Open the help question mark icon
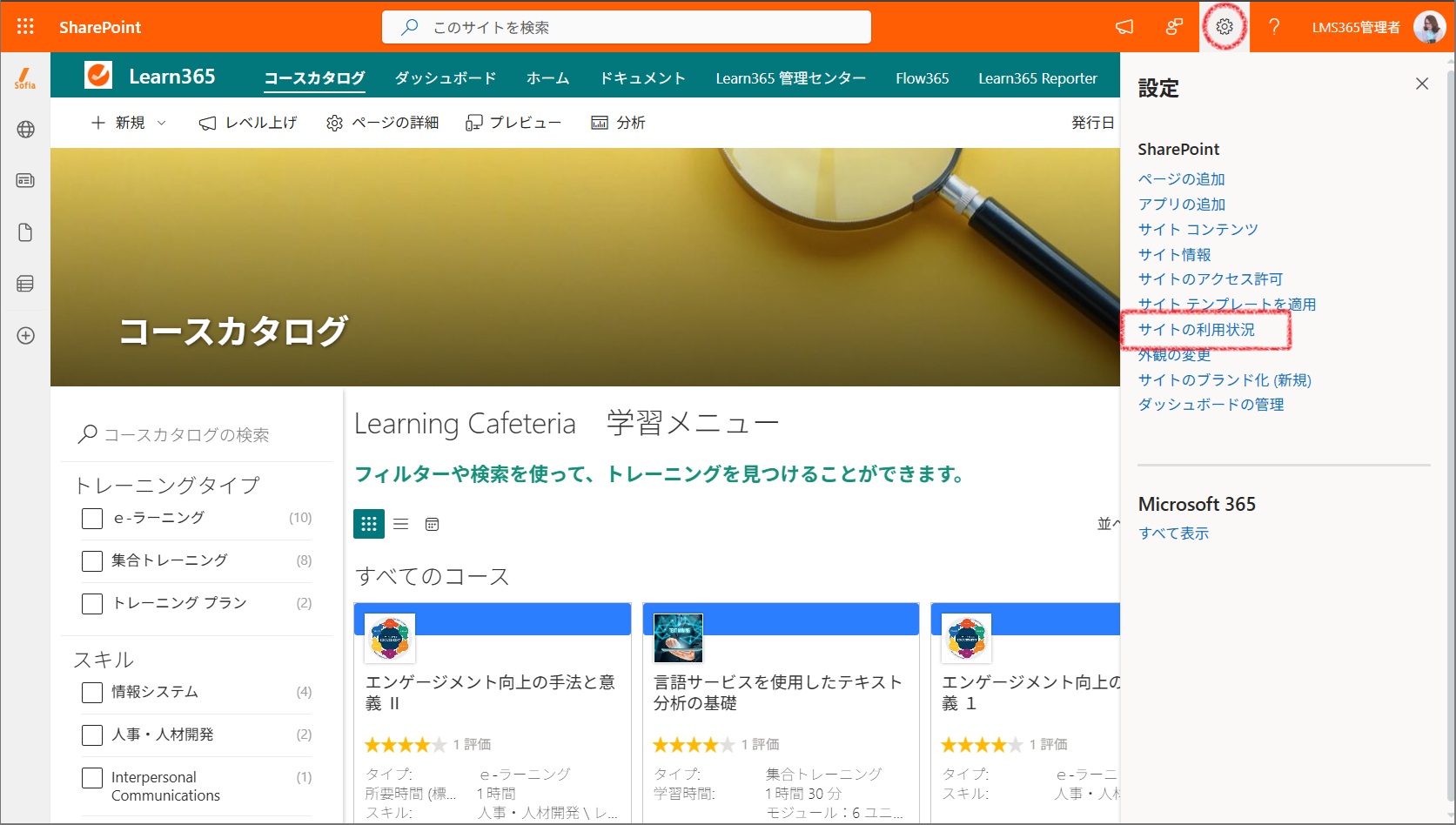The image size is (1456, 825). (1274, 27)
